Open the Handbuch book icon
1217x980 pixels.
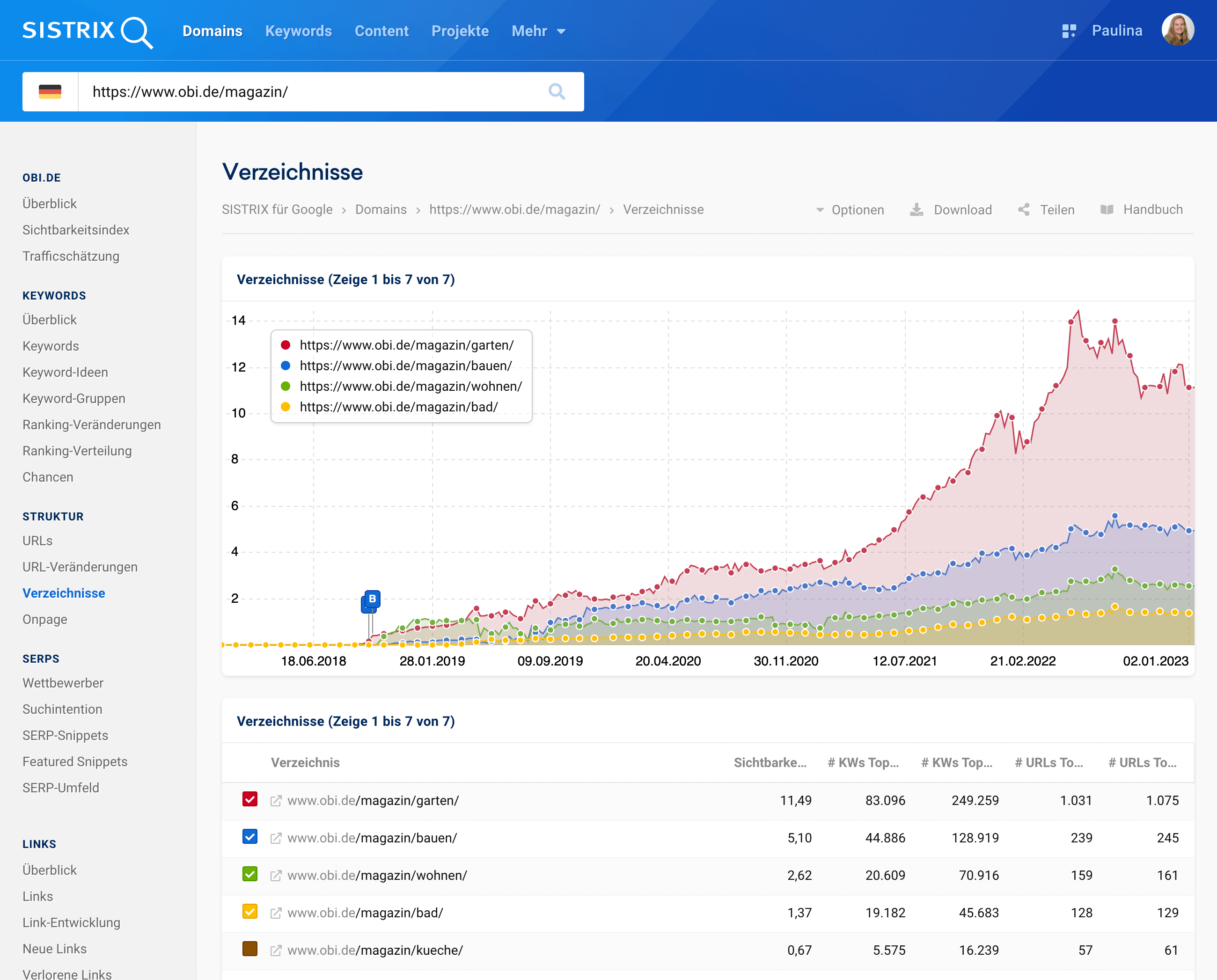tap(1107, 210)
